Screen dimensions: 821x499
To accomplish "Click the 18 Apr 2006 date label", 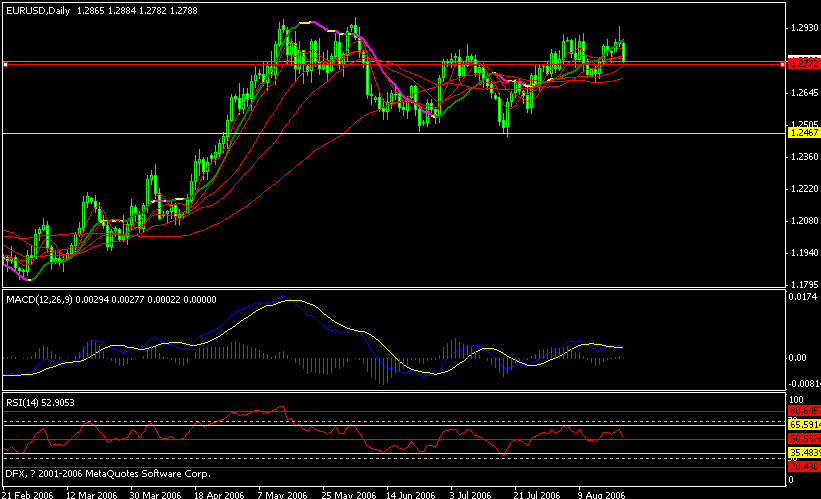I will (219, 494).
